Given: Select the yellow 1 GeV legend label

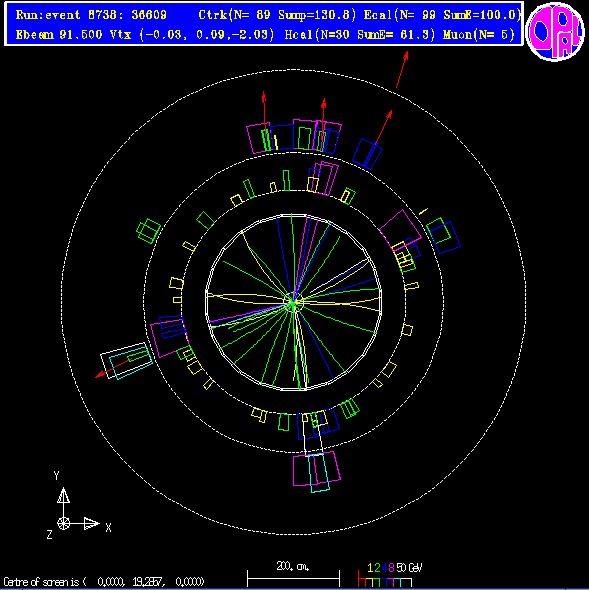Looking at the screenshot, I should 370,567.
